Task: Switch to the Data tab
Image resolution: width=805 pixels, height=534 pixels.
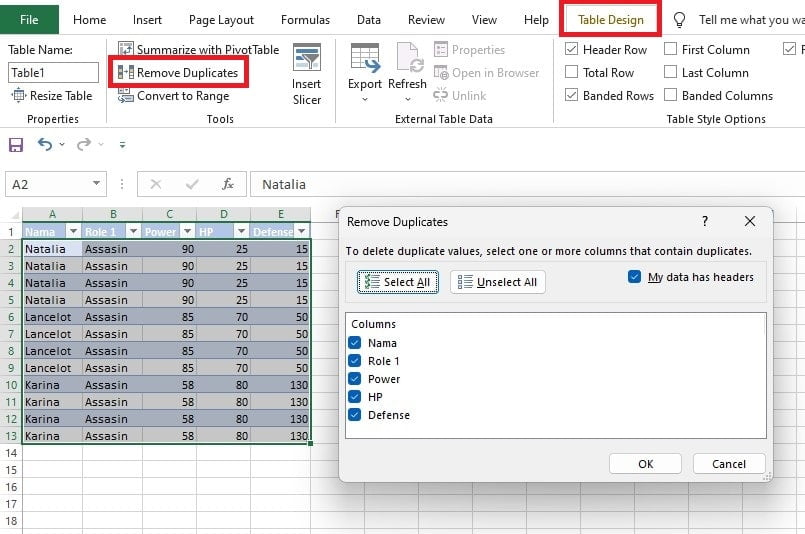Action: click(369, 20)
